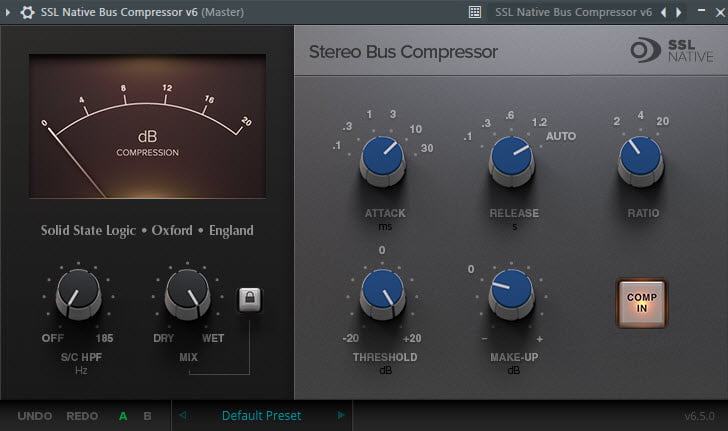Select next preset with right title arrow
The width and height of the screenshot is (728, 431).
pos(679,12)
